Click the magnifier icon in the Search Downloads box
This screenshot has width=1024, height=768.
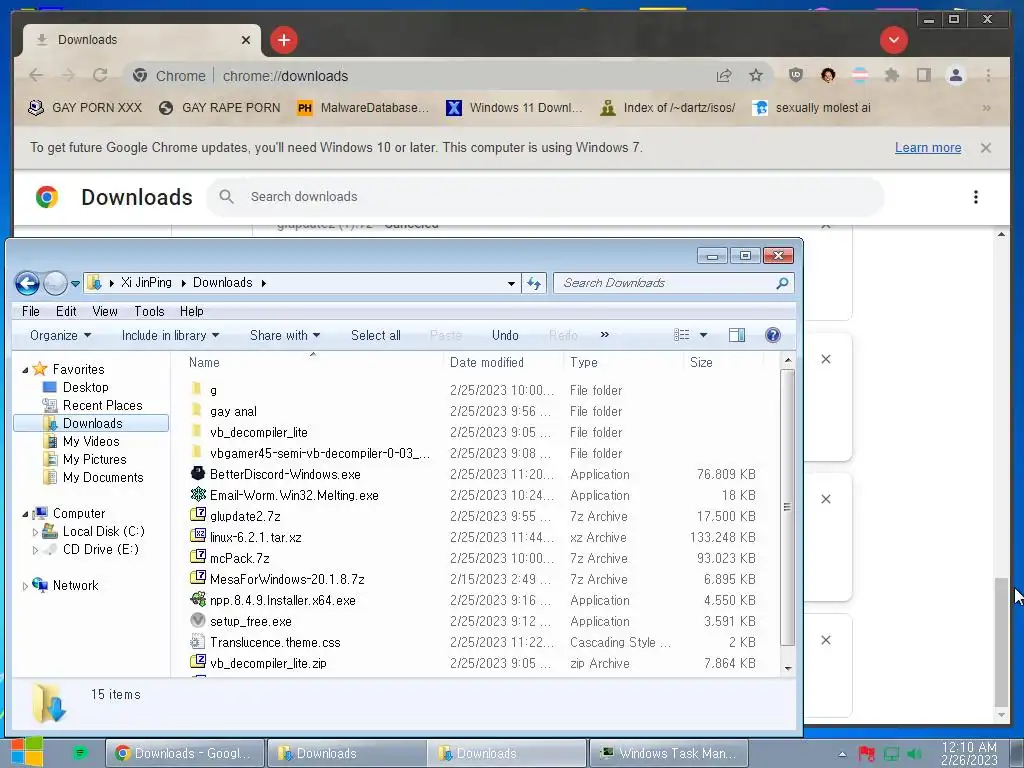pyautogui.click(x=782, y=283)
